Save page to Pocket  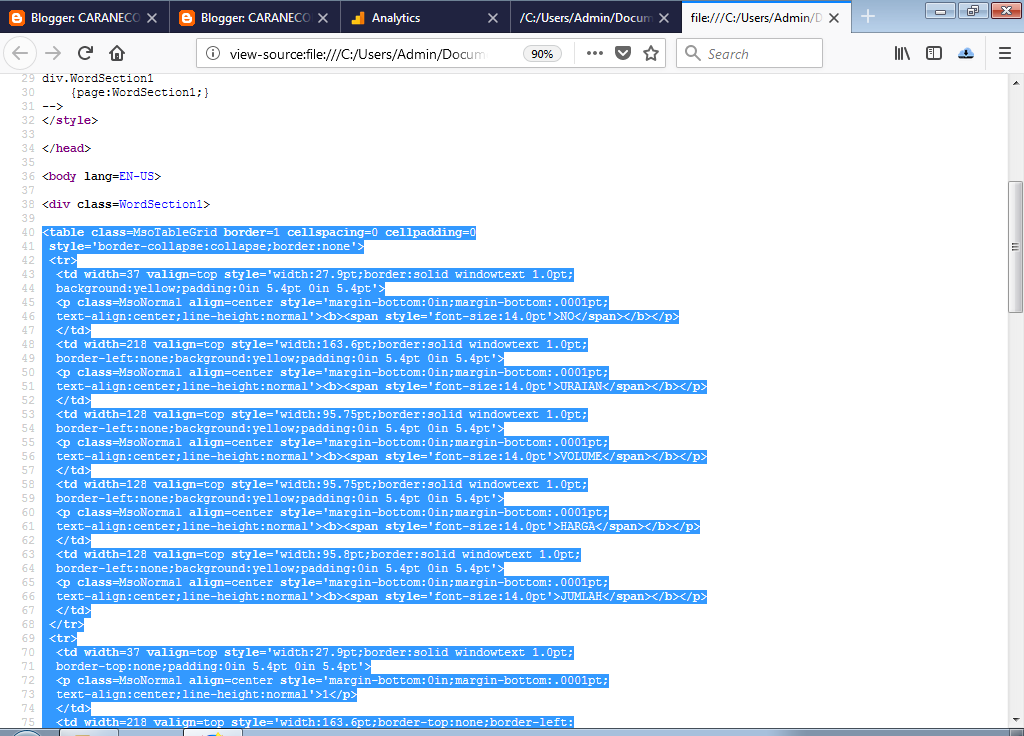coord(623,54)
